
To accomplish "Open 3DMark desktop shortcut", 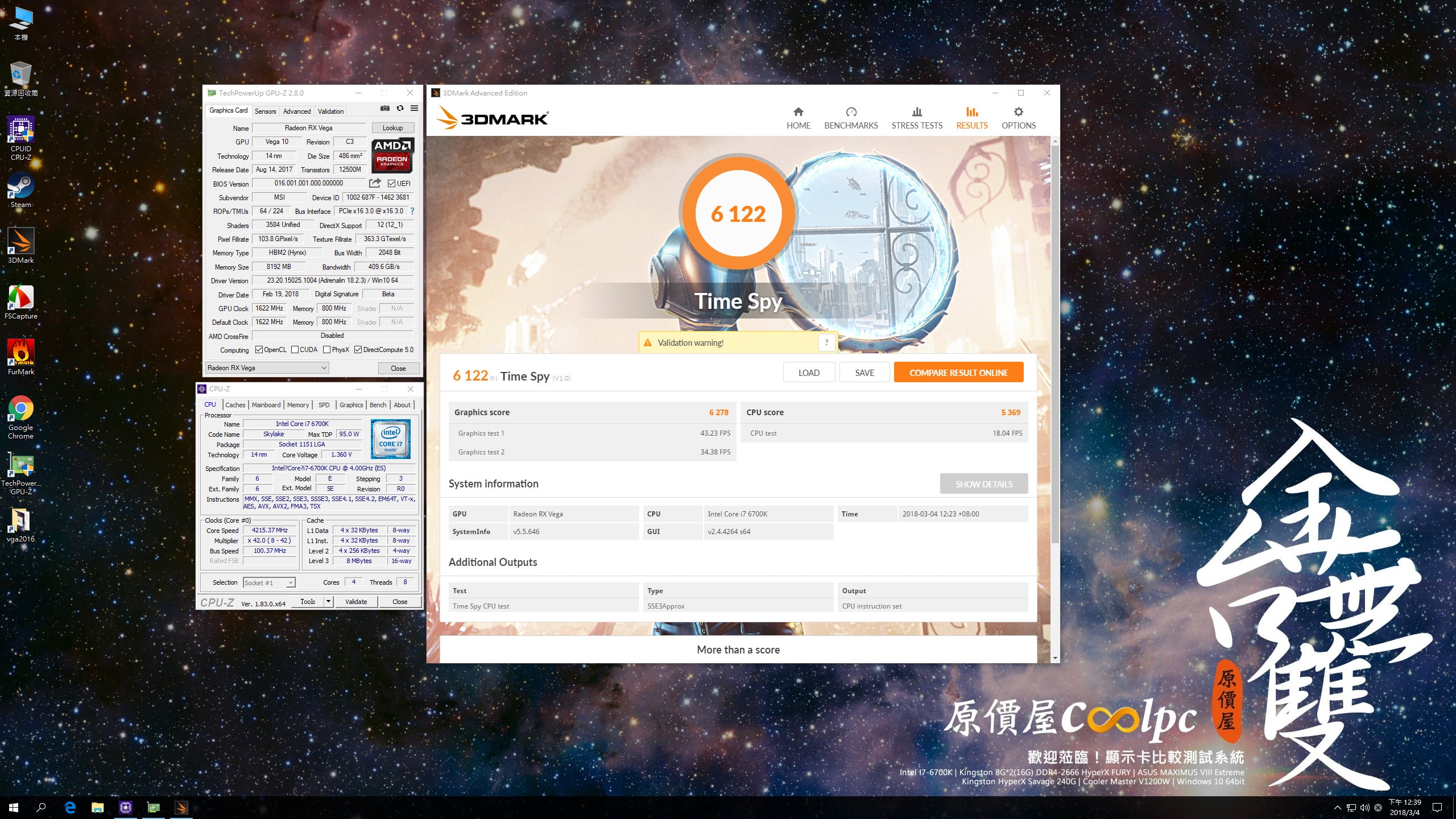I will coord(21,246).
